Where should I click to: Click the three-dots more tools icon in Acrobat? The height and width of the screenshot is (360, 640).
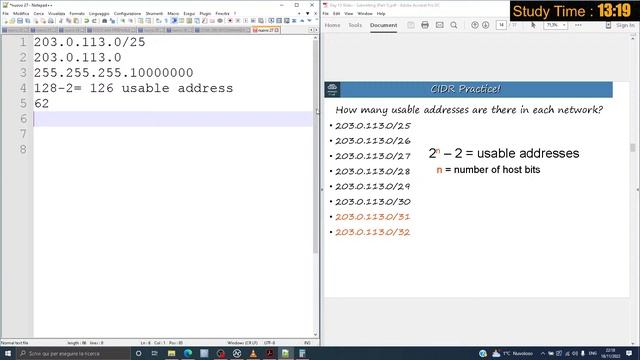578,25
